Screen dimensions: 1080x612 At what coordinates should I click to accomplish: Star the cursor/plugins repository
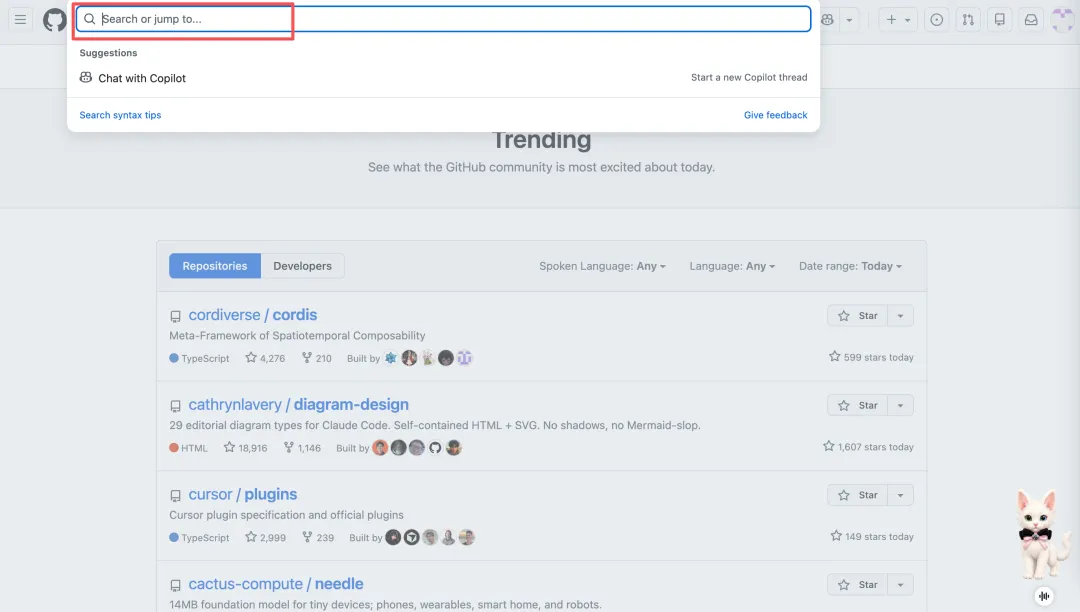tap(858, 495)
